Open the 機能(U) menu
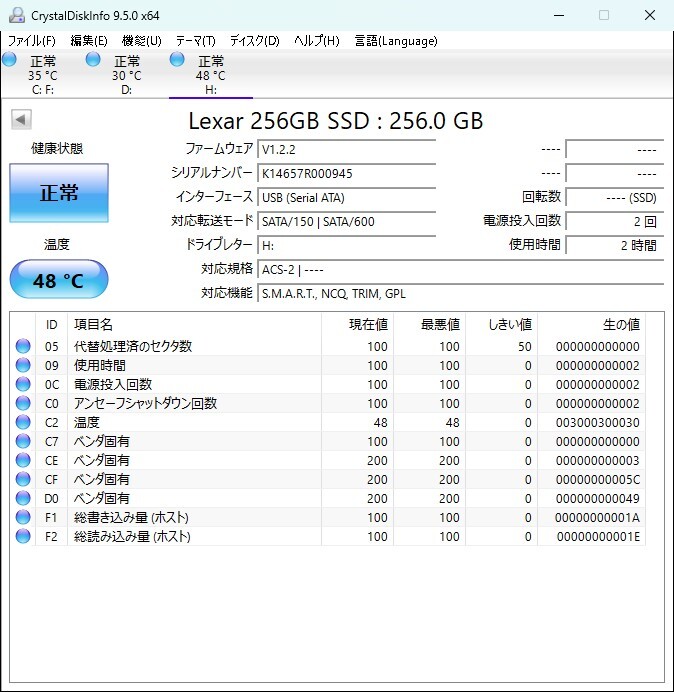The height and width of the screenshot is (692, 674). coord(142,41)
